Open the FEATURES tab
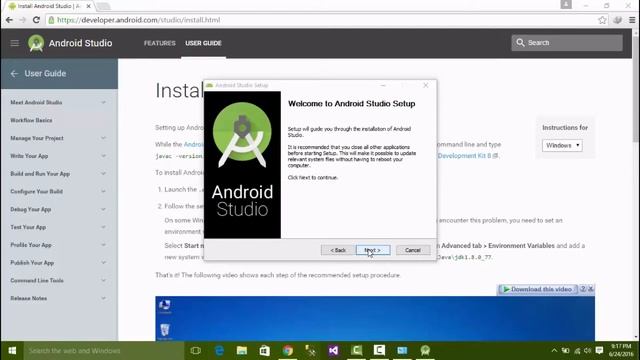The image size is (640, 360). (160, 43)
